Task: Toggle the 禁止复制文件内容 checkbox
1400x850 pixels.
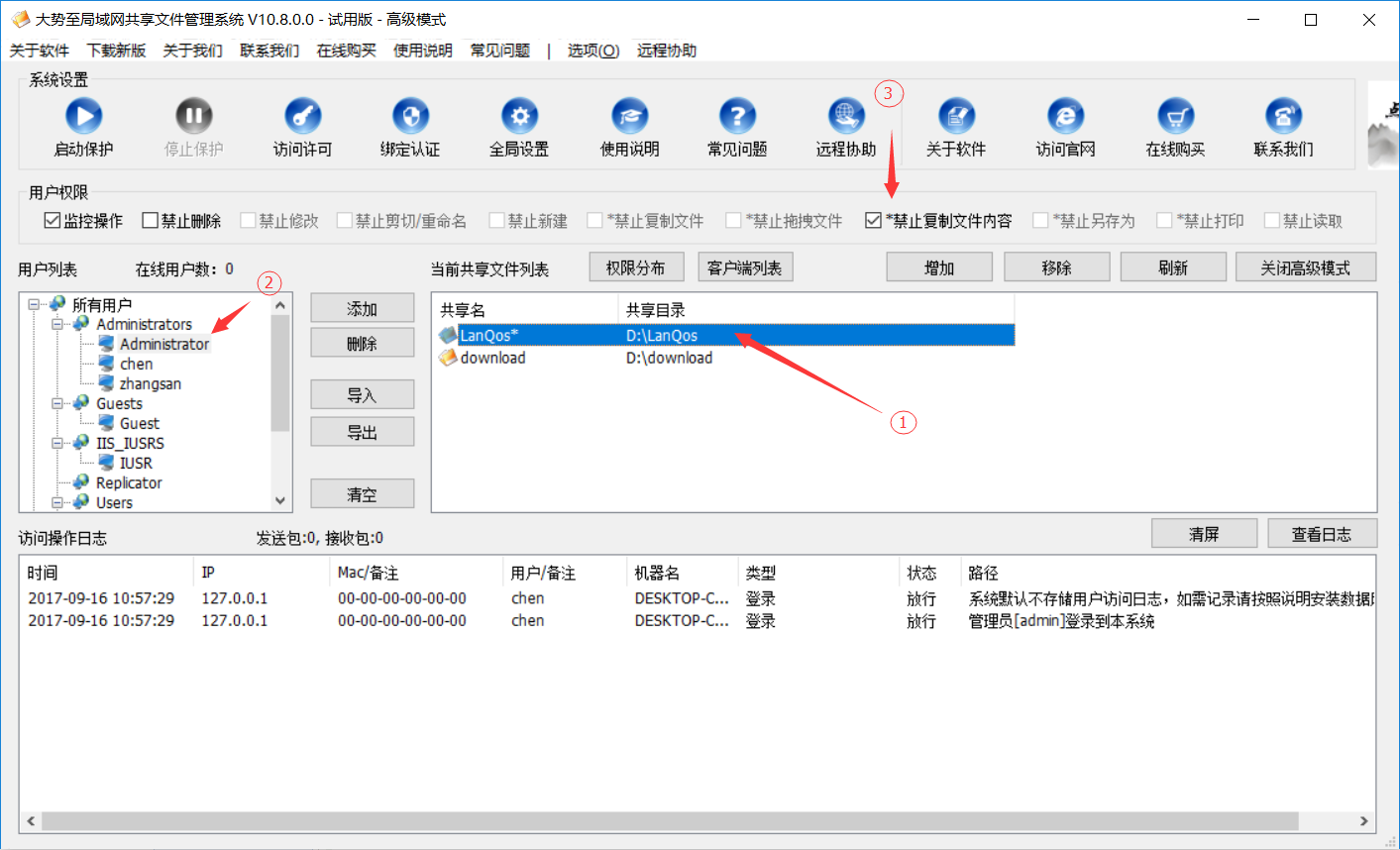Action: point(873,221)
